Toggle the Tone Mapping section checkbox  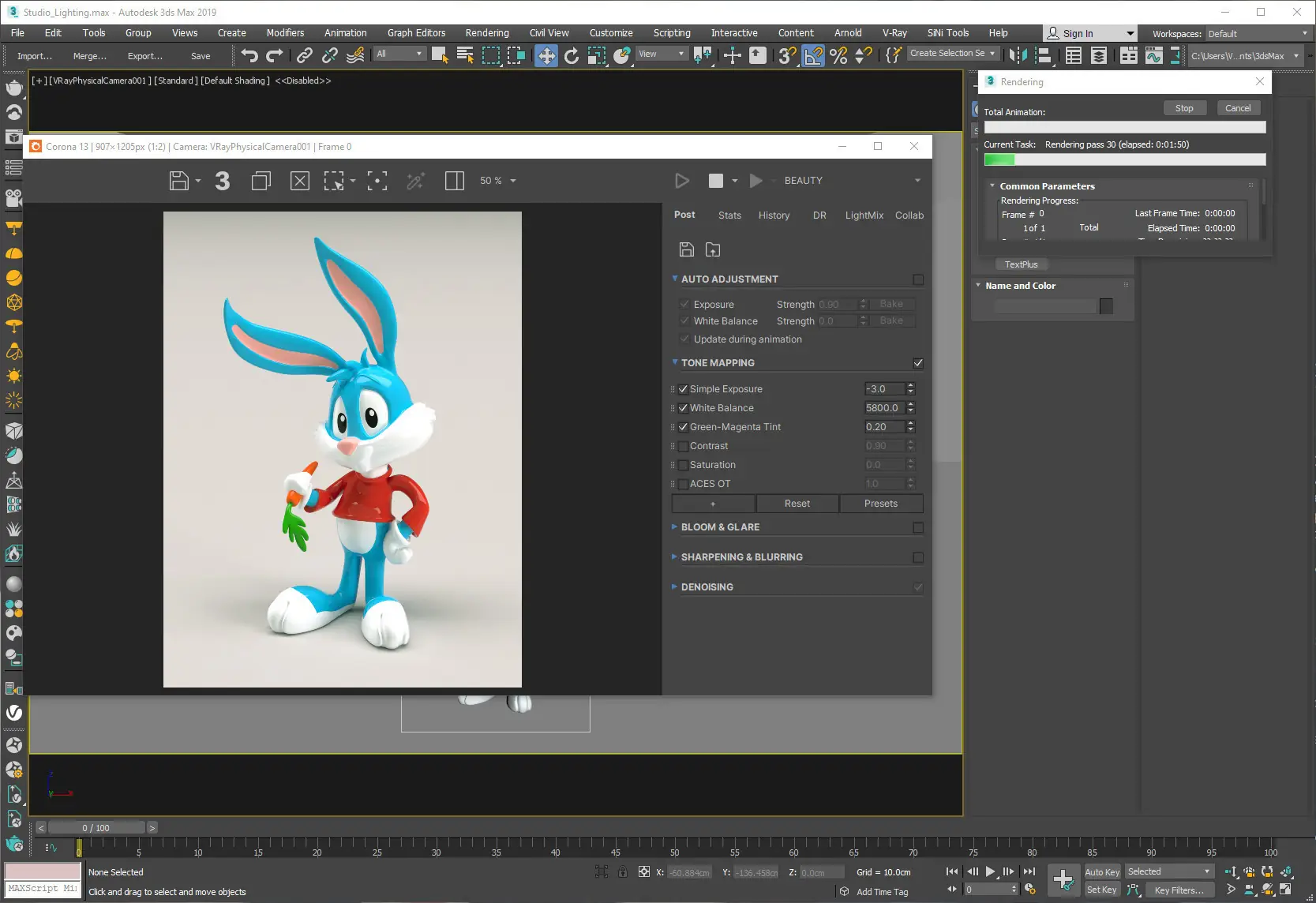(917, 363)
